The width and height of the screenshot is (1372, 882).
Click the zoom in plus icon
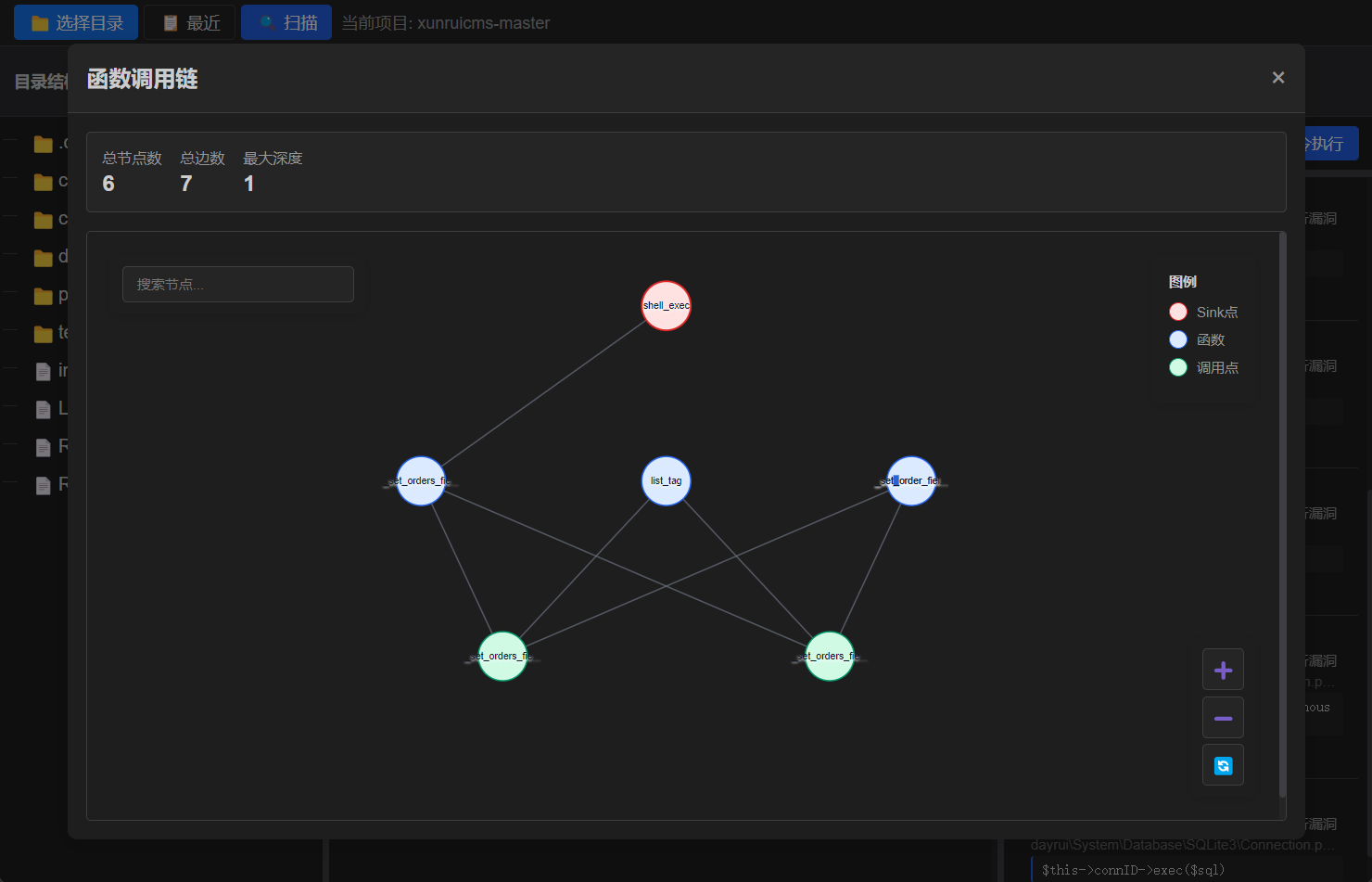point(1223,670)
